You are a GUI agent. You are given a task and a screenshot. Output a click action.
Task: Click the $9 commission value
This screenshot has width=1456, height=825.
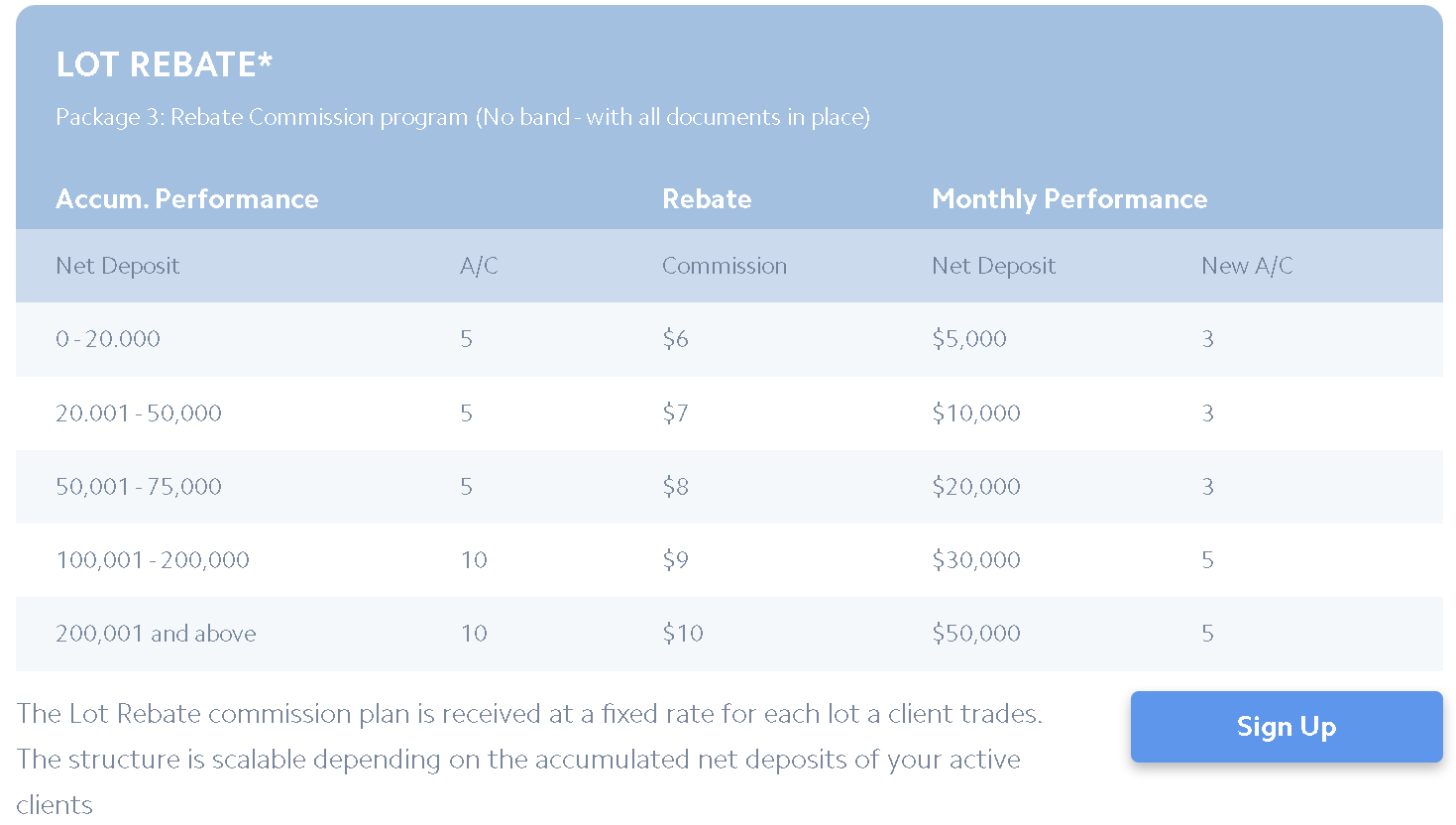pos(675,560)
